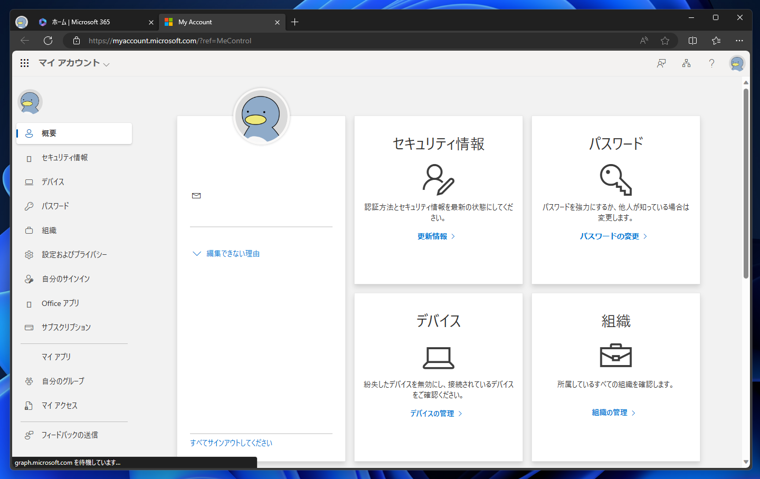Open the help question mark icon
Viewport: 760px width, 479px height.
(x=711, y=63)
